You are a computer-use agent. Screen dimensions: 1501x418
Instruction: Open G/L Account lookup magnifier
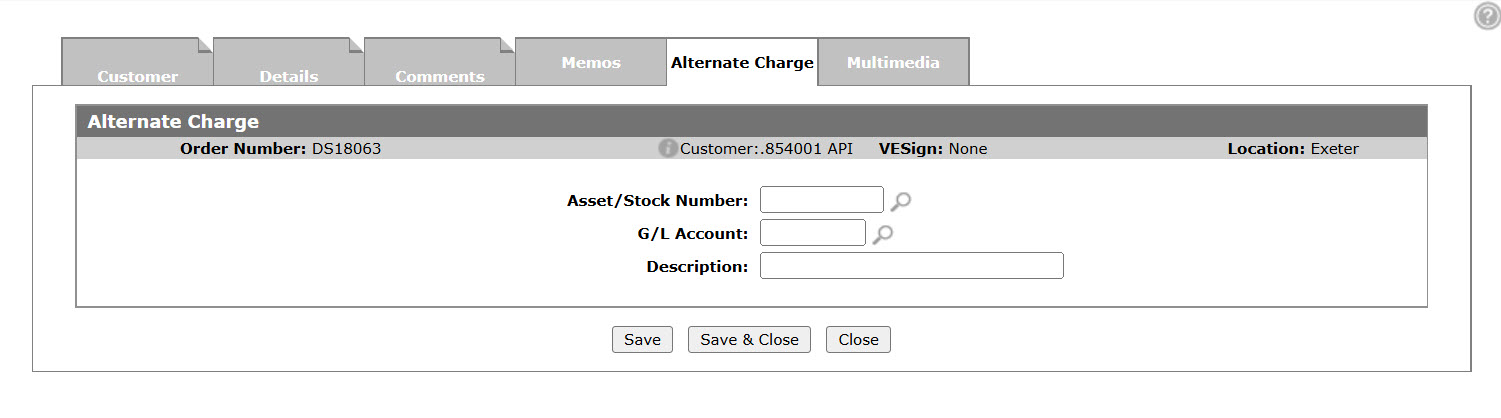(883, 234)
